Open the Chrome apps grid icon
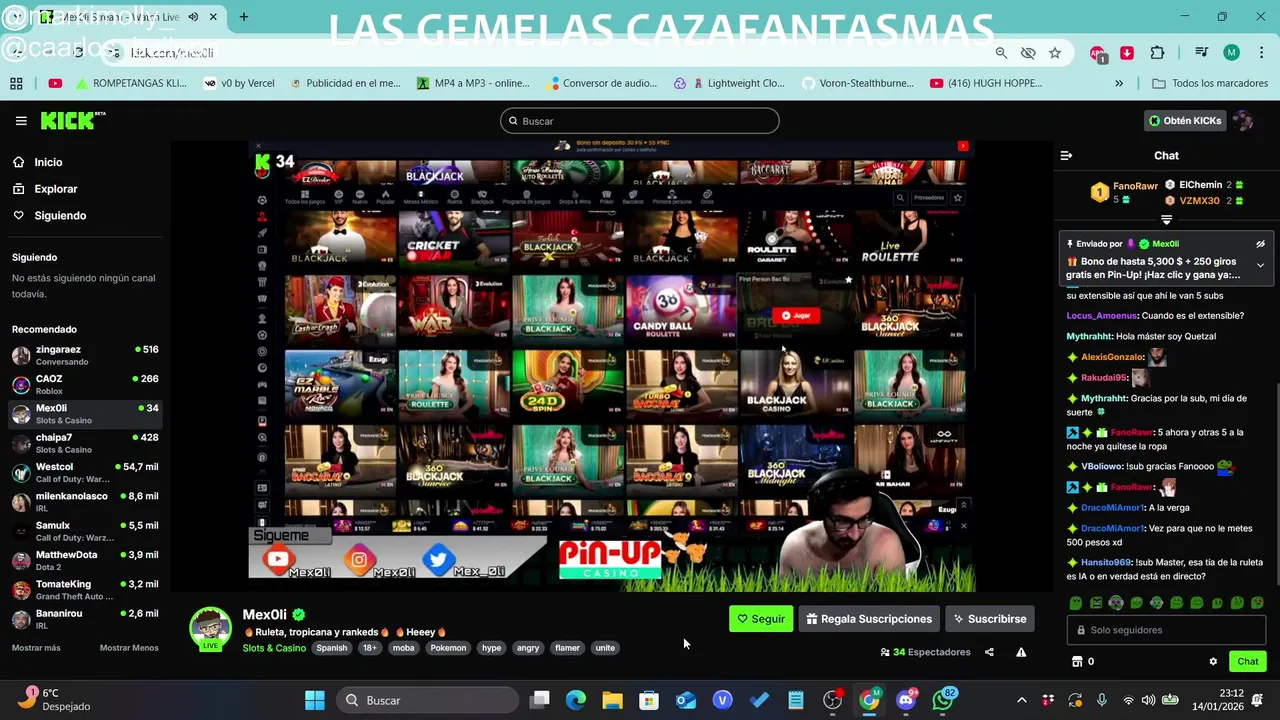This screenshot has width=1280, height=720. (x=16, y=83)
